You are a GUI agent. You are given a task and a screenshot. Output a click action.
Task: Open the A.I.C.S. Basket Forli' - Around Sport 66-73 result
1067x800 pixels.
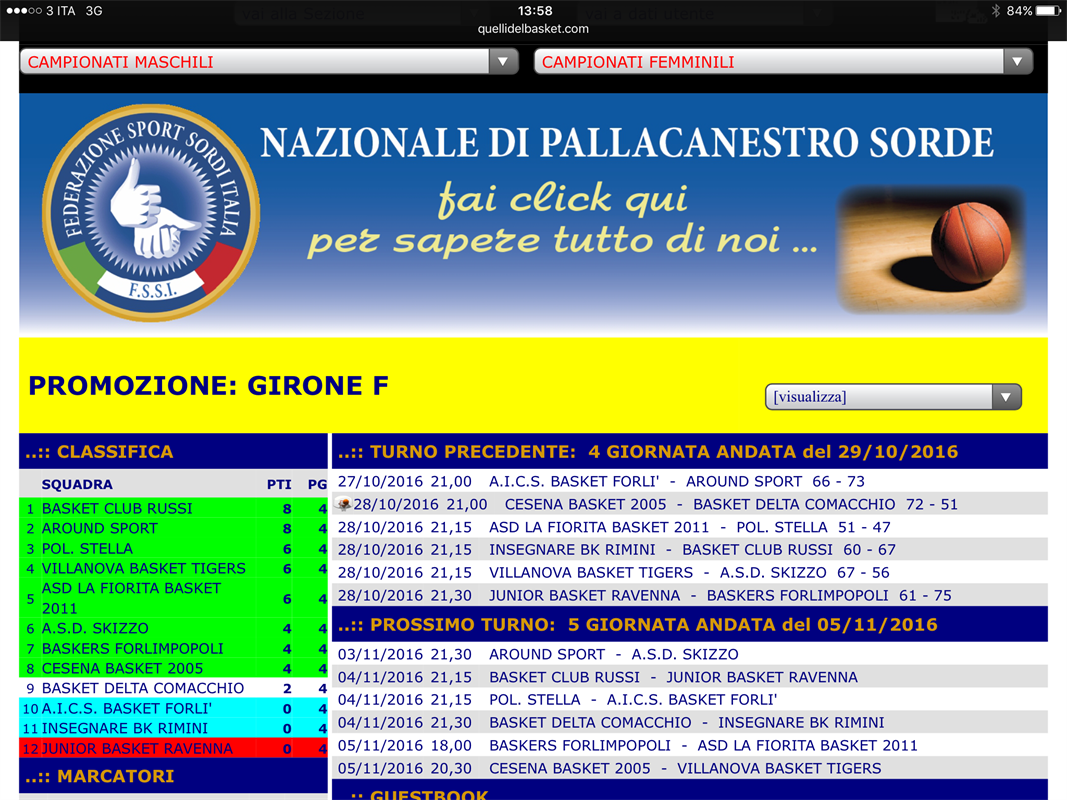tap(689, 482)
